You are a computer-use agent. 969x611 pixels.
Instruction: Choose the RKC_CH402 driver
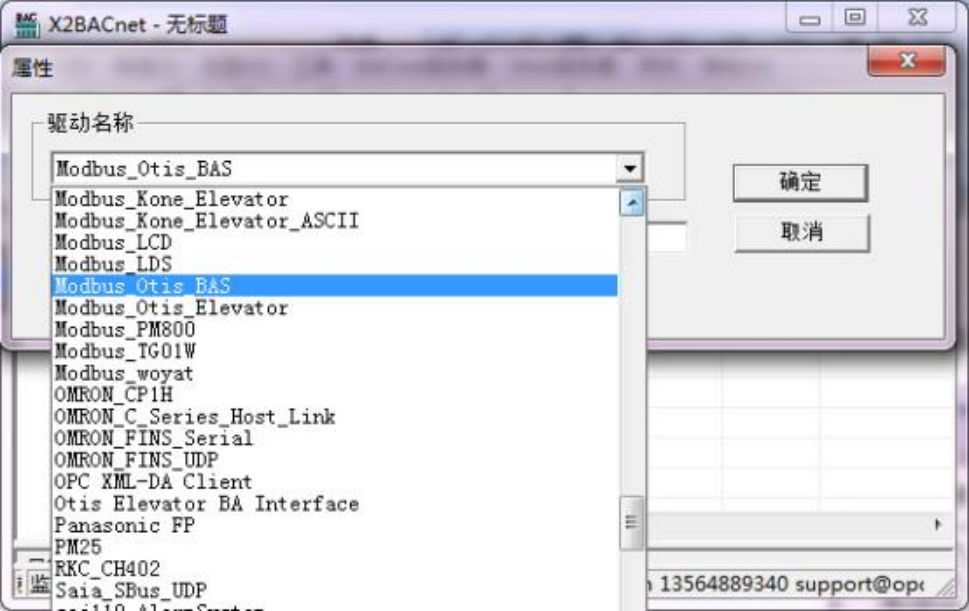[x=335, y=568]
